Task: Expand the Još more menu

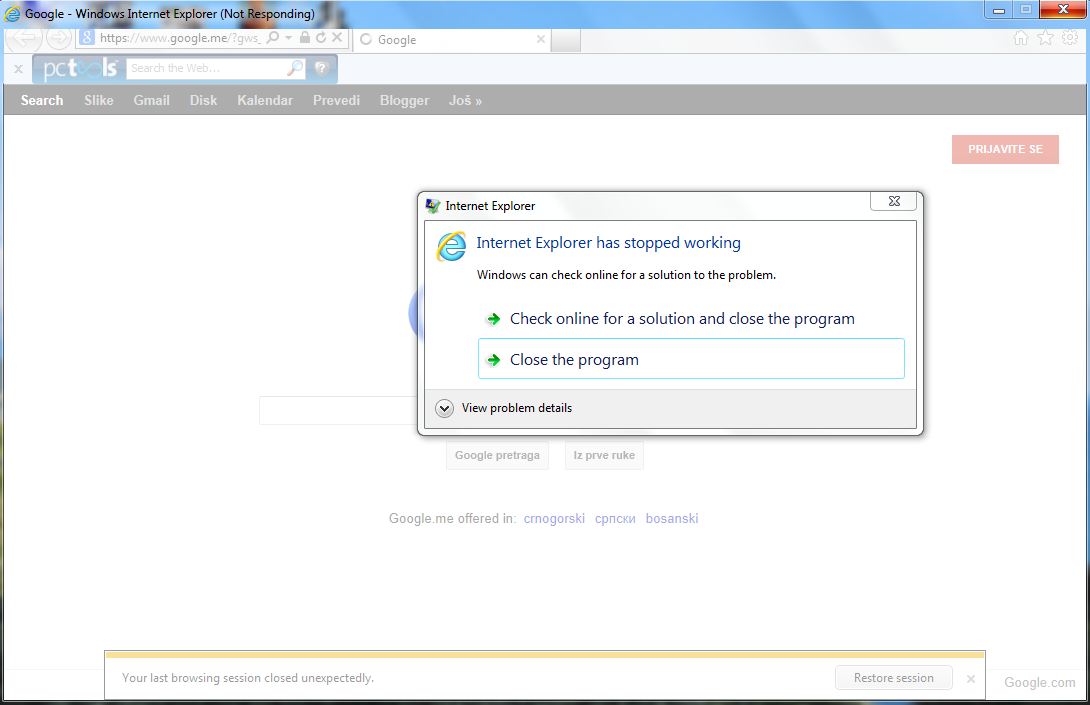Action: [x=465, y=100]
